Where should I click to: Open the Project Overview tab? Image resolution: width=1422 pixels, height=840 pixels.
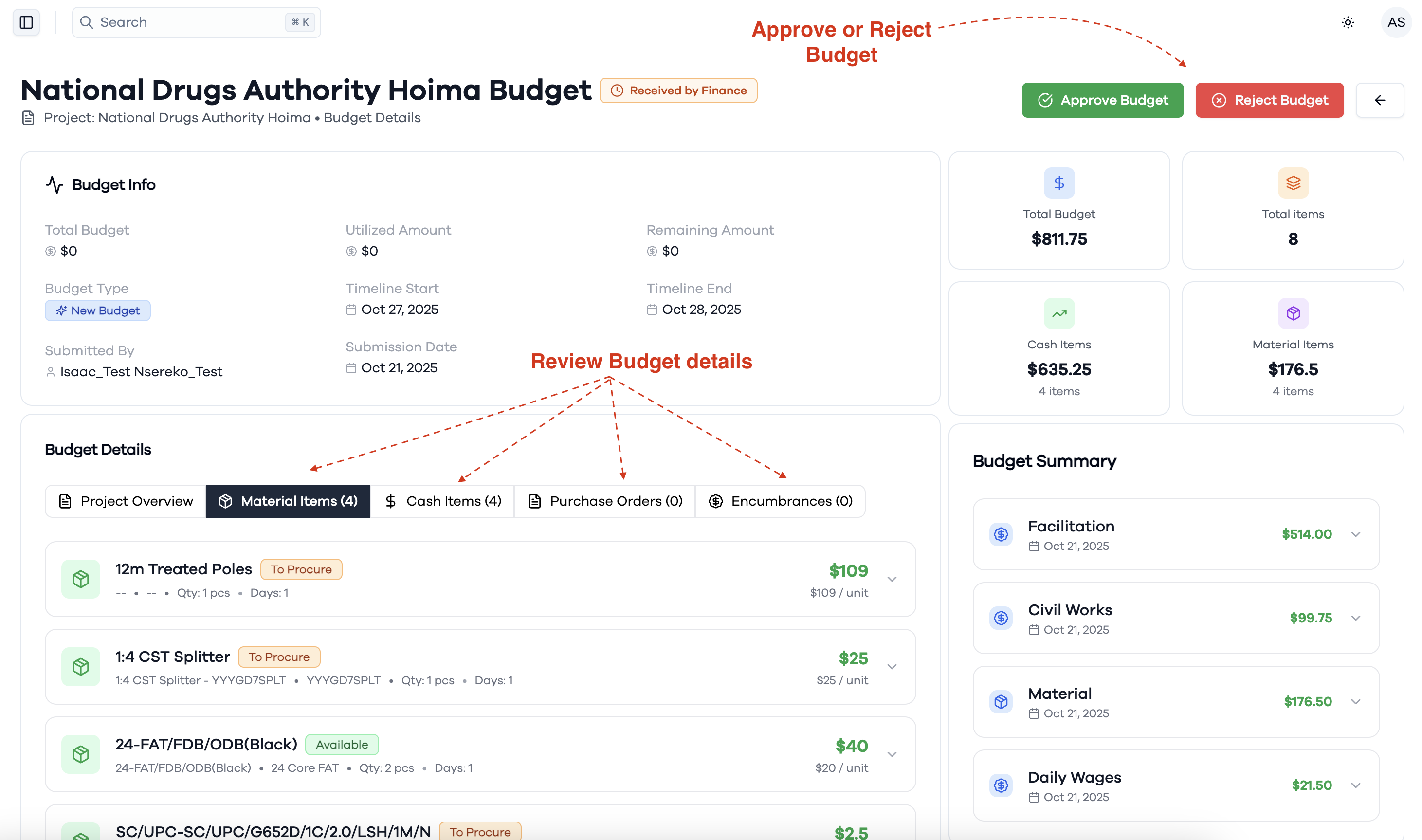point(126,501)
